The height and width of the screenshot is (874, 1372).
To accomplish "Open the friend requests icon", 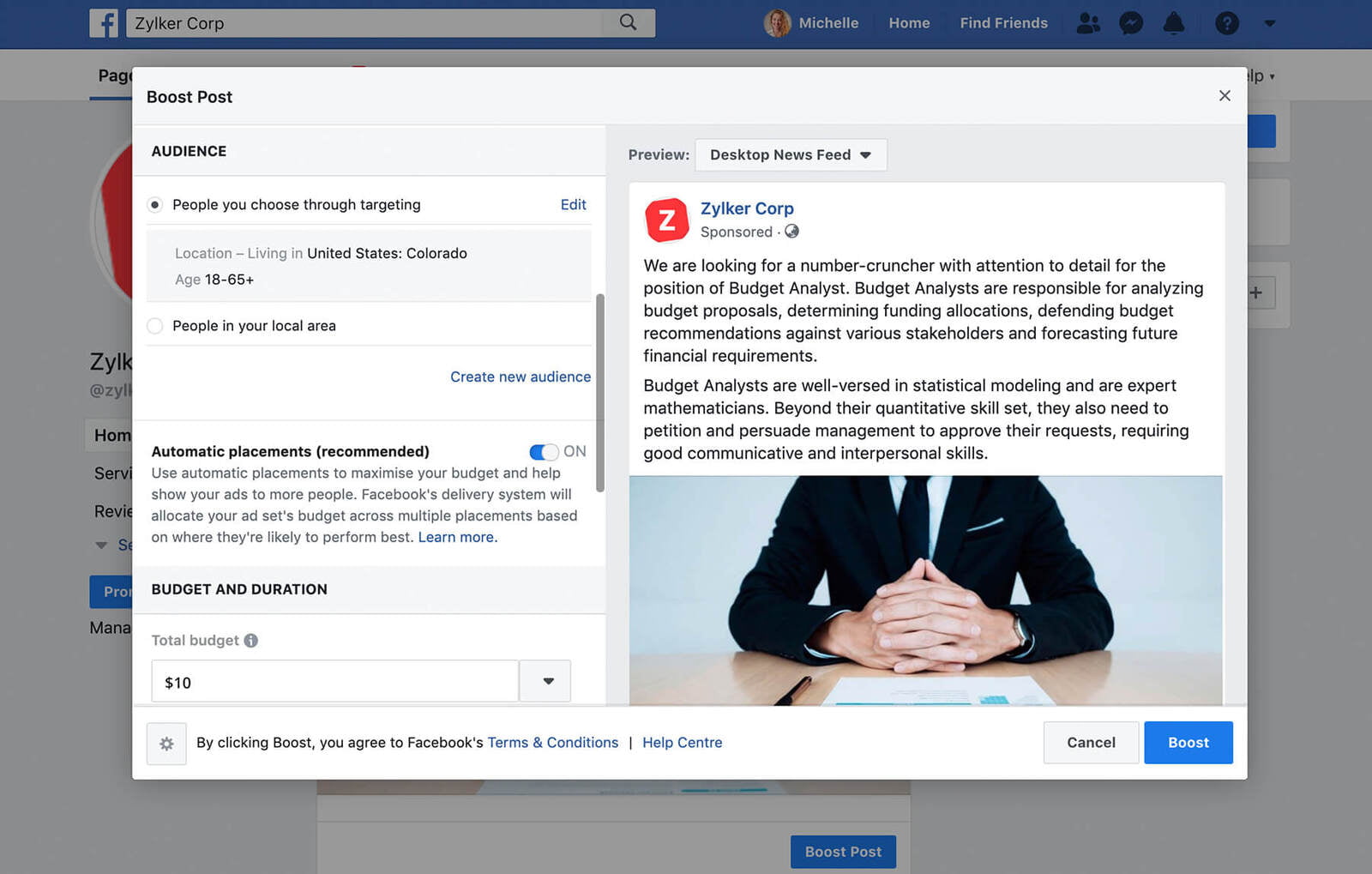I will pyautogui.click(x=1088, y=23).
